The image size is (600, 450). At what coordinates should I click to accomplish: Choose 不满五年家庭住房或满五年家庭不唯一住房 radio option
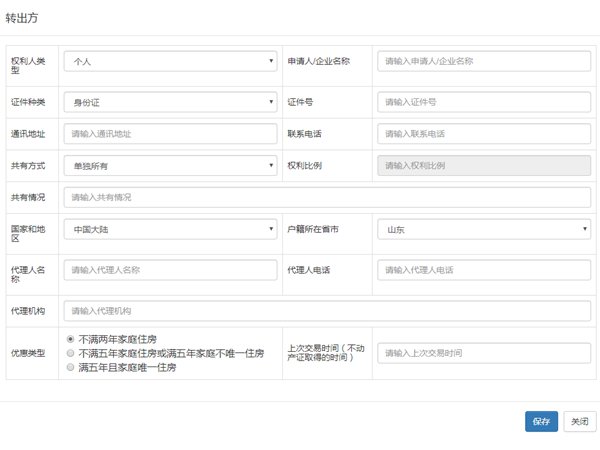tap(70, 353)
